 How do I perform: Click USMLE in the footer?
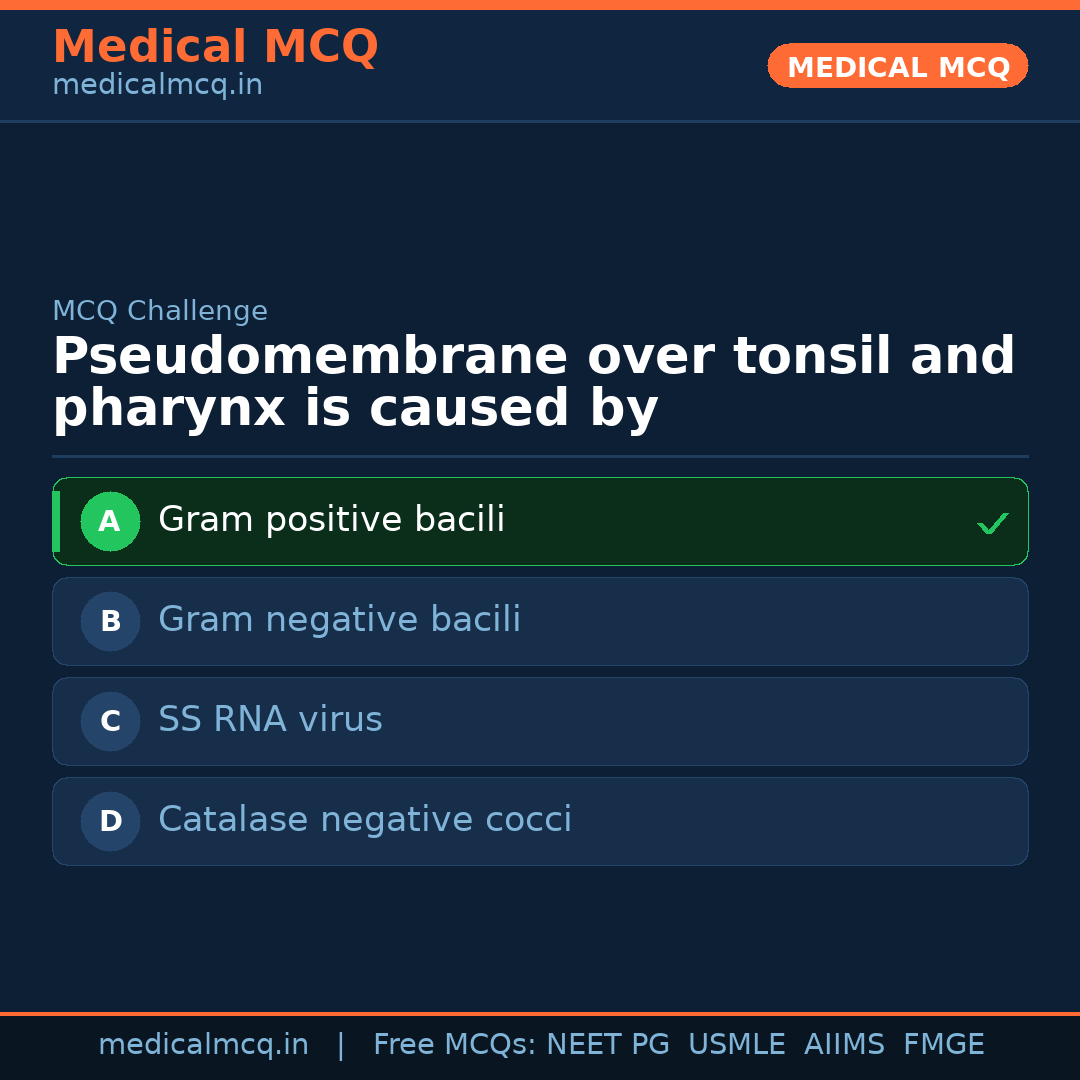[x=736, y=1045]
